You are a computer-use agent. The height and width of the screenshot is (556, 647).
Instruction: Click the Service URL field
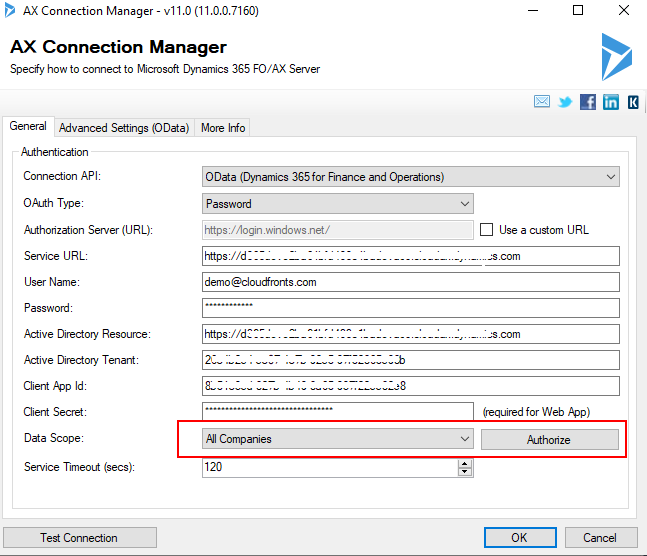click(411, 256)
